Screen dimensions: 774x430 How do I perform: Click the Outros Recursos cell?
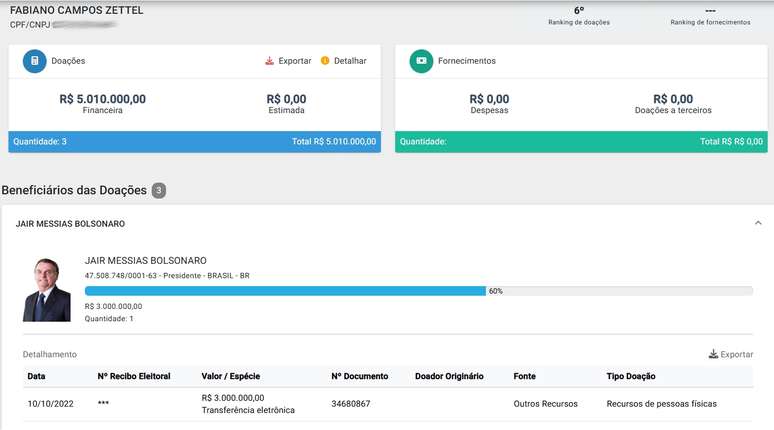[545, 404]
